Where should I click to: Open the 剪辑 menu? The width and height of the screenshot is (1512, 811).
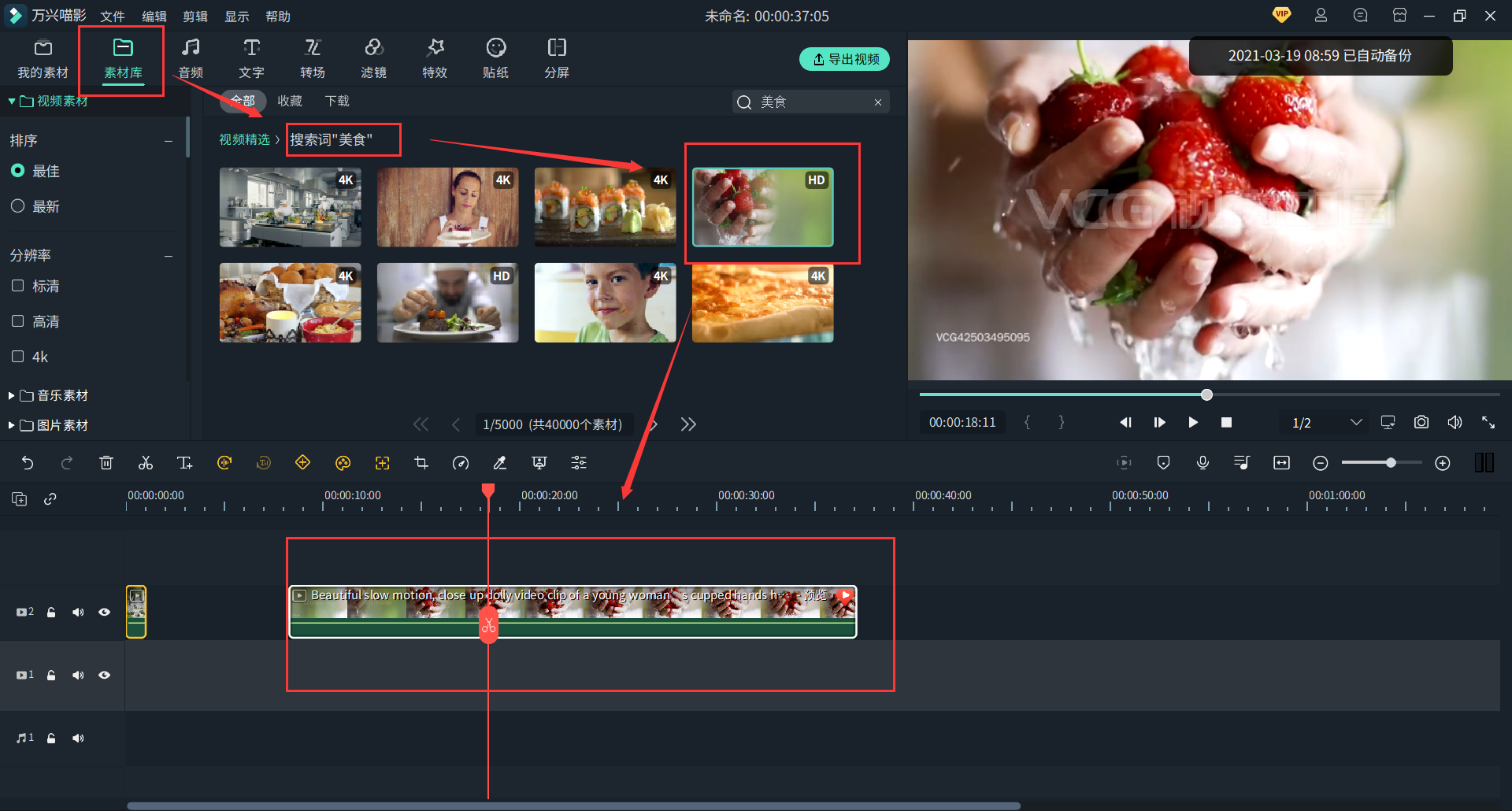(195, 17)
